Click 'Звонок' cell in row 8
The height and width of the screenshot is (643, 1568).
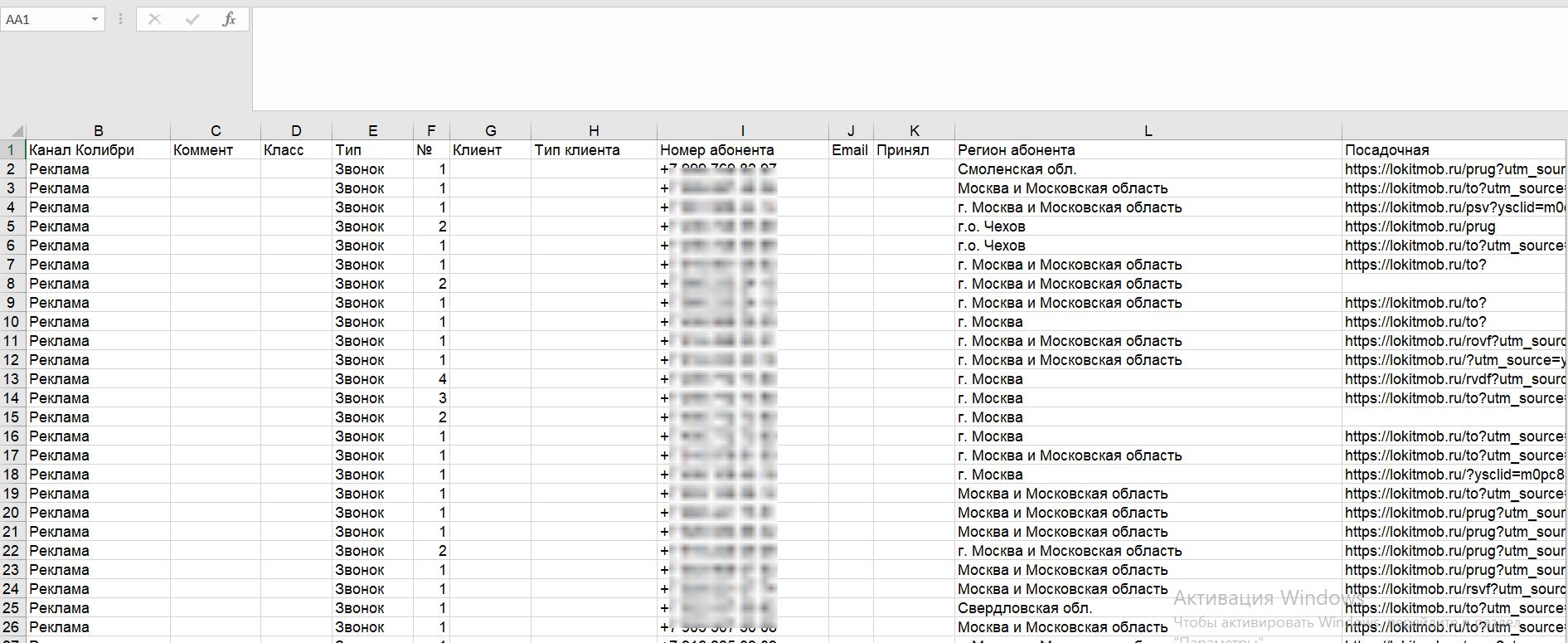pos(372,284)
